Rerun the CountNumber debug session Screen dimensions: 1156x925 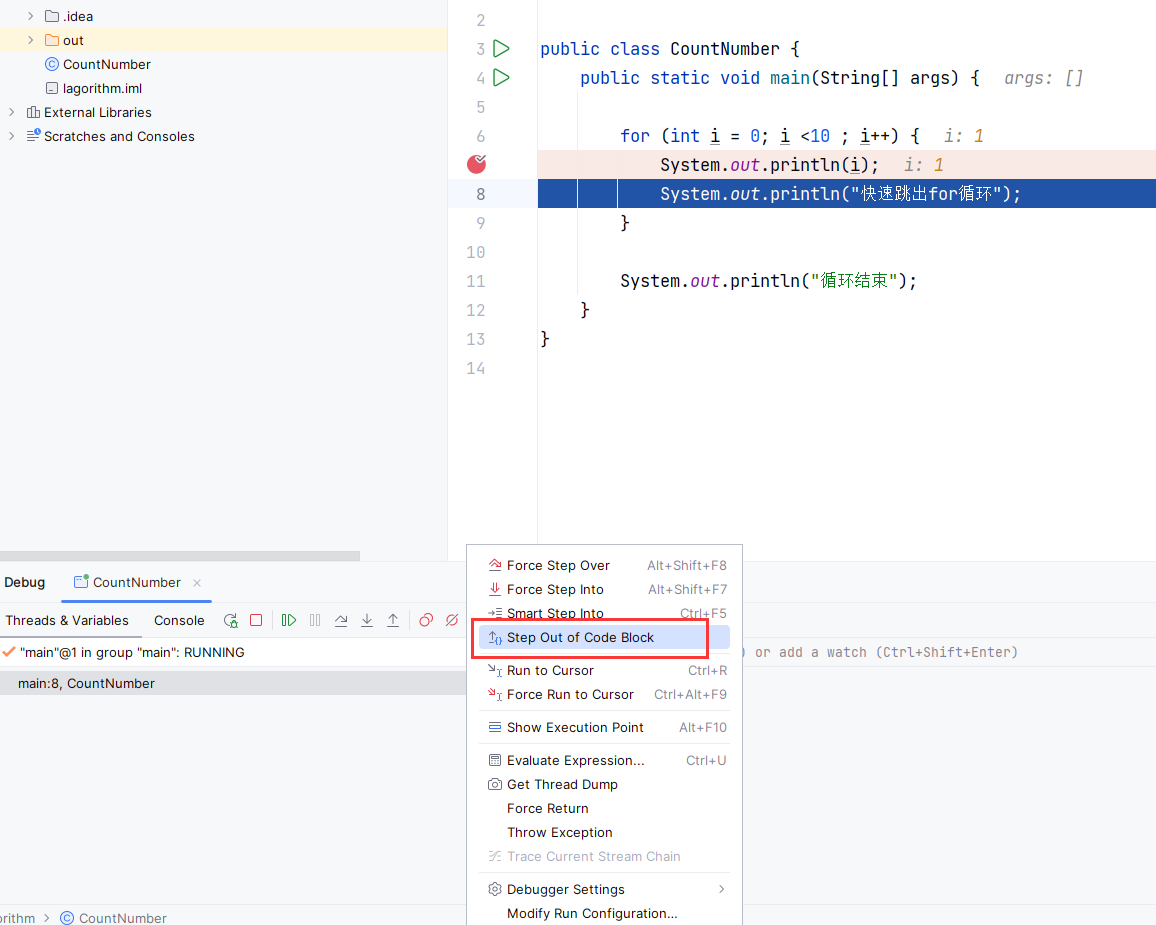pyautogui.click(x=230, y=620)
